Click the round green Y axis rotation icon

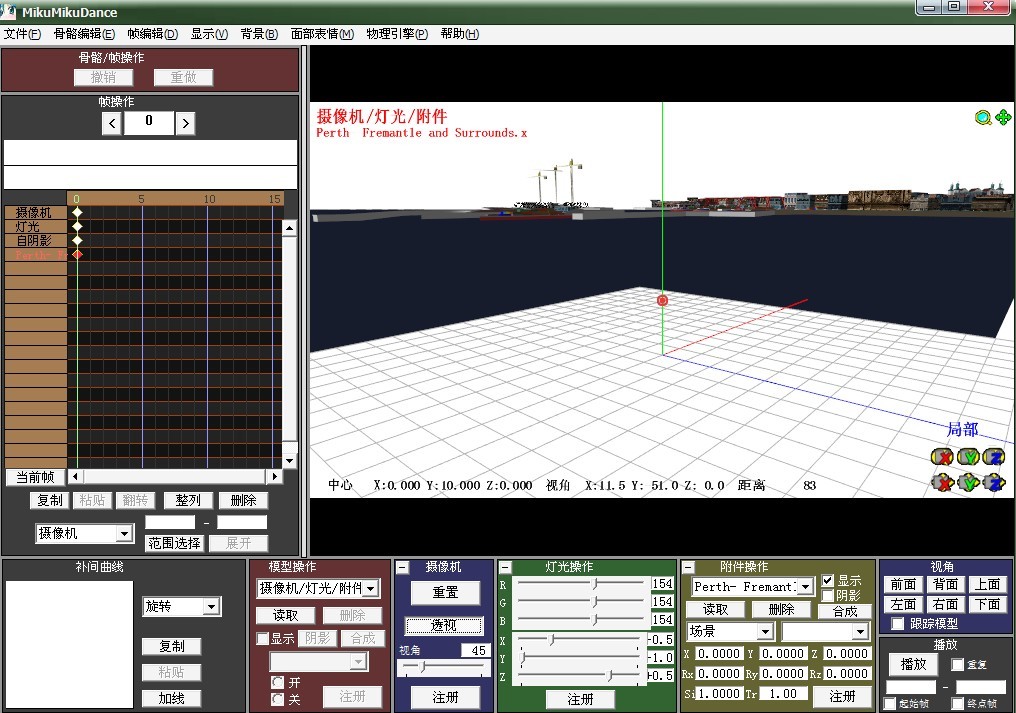tap(968, 457)
